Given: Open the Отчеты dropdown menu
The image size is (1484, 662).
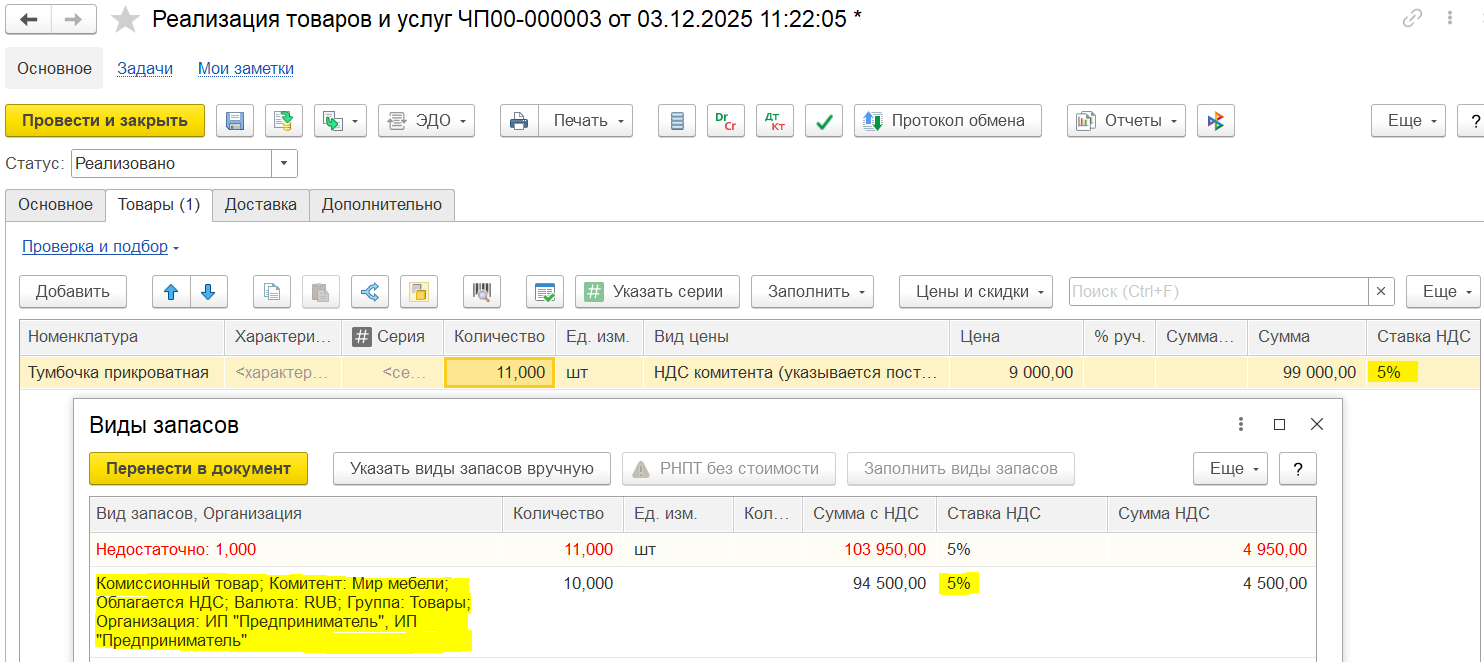Looking at the screenshot, I should (x=1126, y=121).
